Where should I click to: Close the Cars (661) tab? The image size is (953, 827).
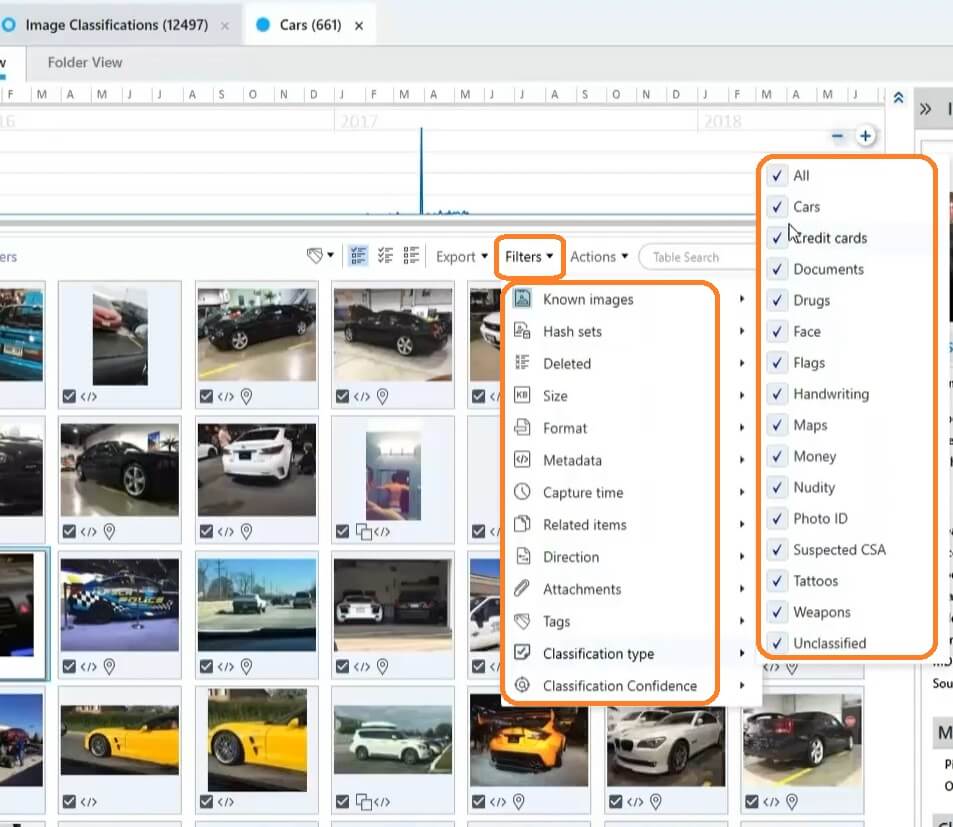pyautogui.click(x=359, y=26)
